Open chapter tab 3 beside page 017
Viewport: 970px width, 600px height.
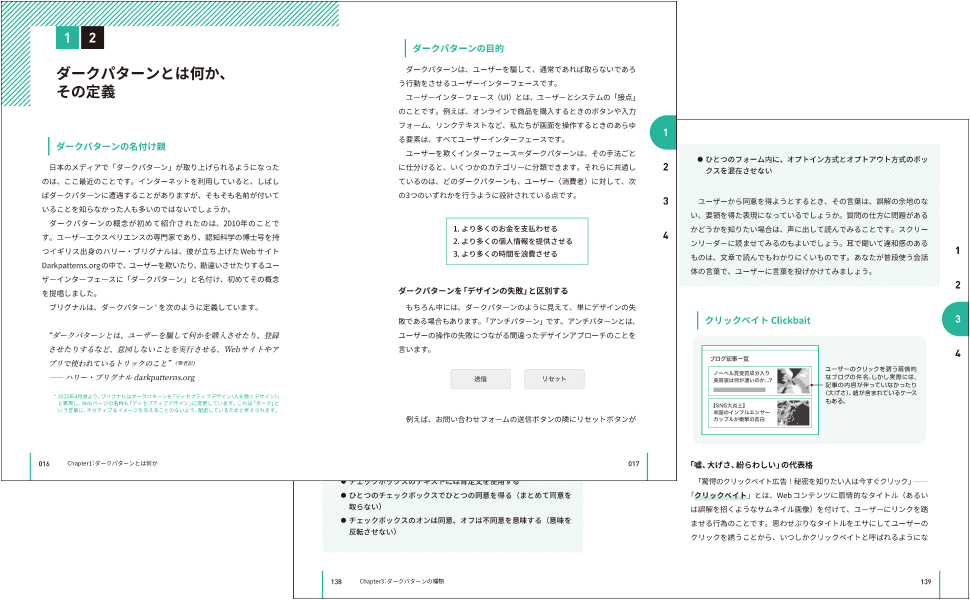click(666, 201)
